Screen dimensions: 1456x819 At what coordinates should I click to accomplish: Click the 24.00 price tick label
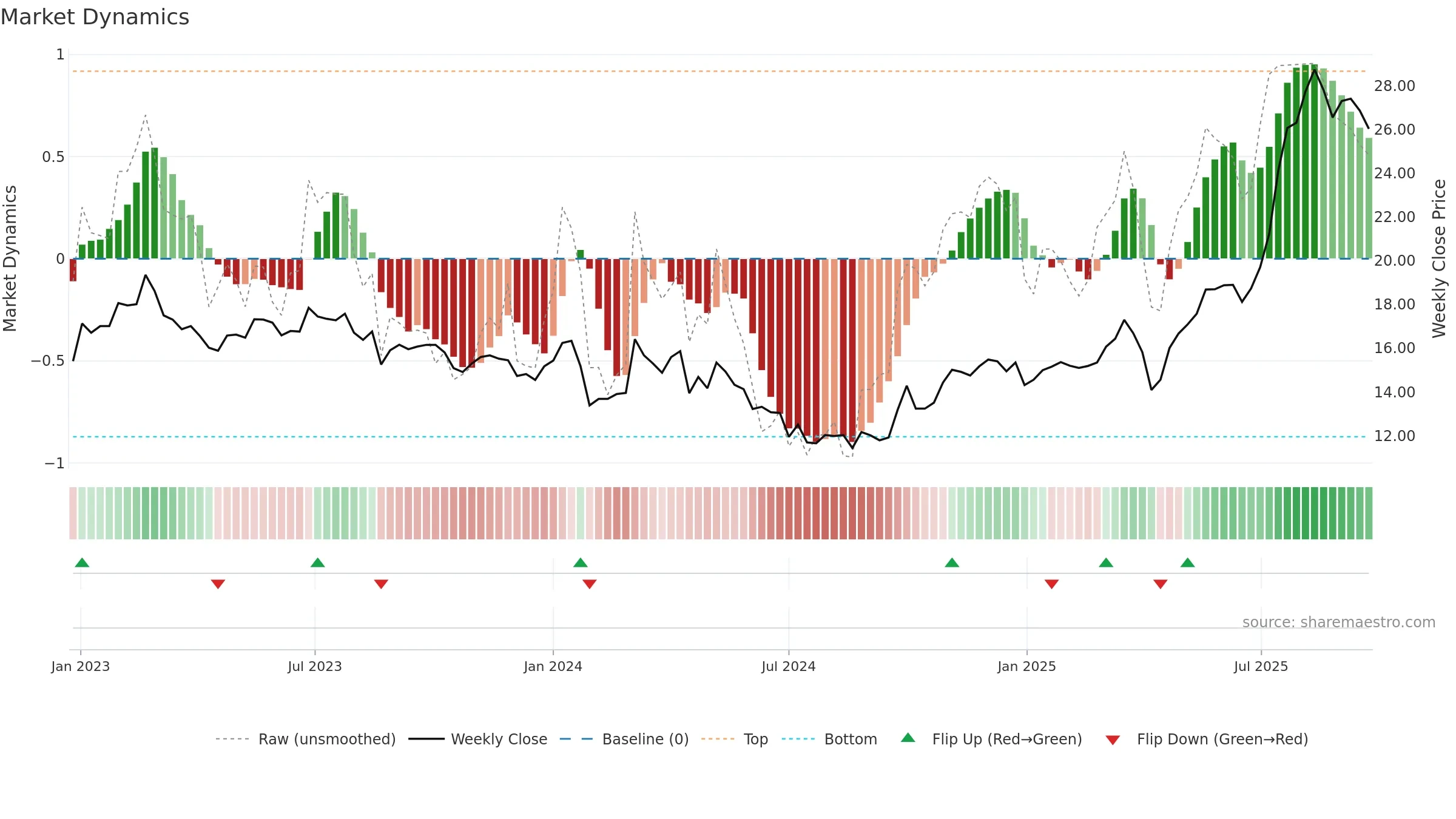[x=1395, y=174]
